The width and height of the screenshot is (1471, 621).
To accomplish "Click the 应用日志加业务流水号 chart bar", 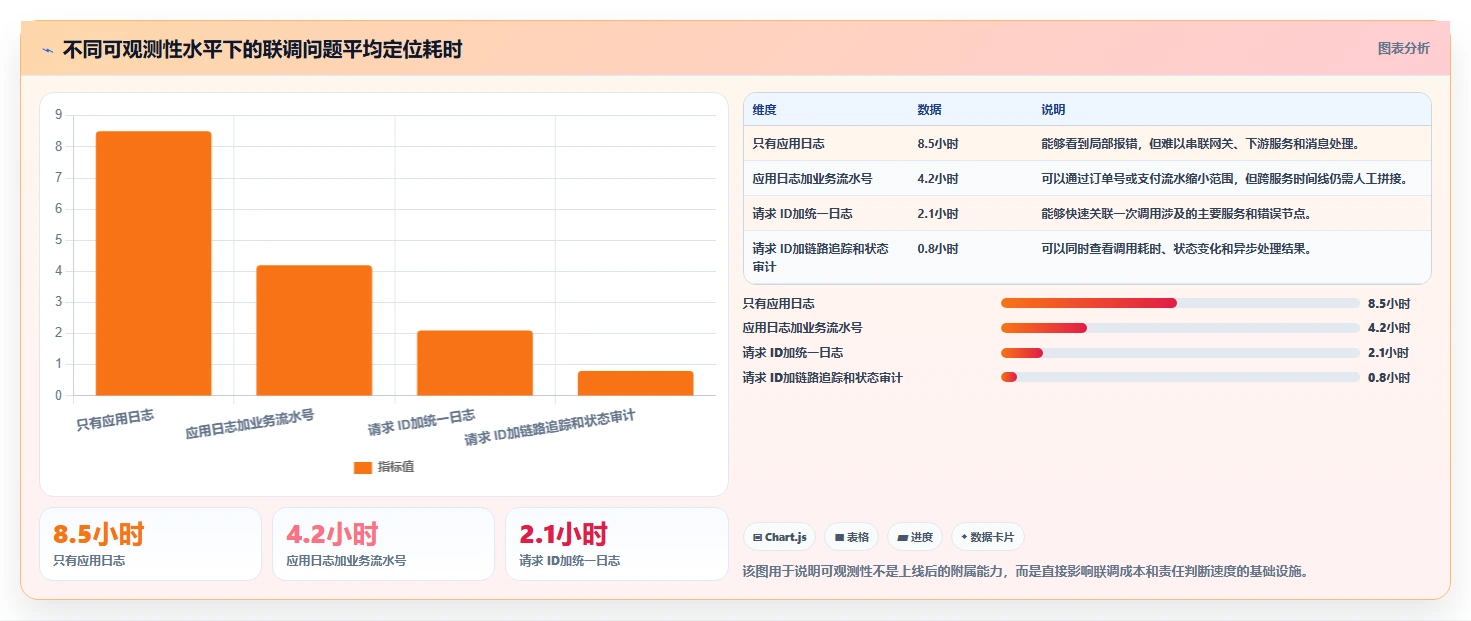I will [314, 330].
